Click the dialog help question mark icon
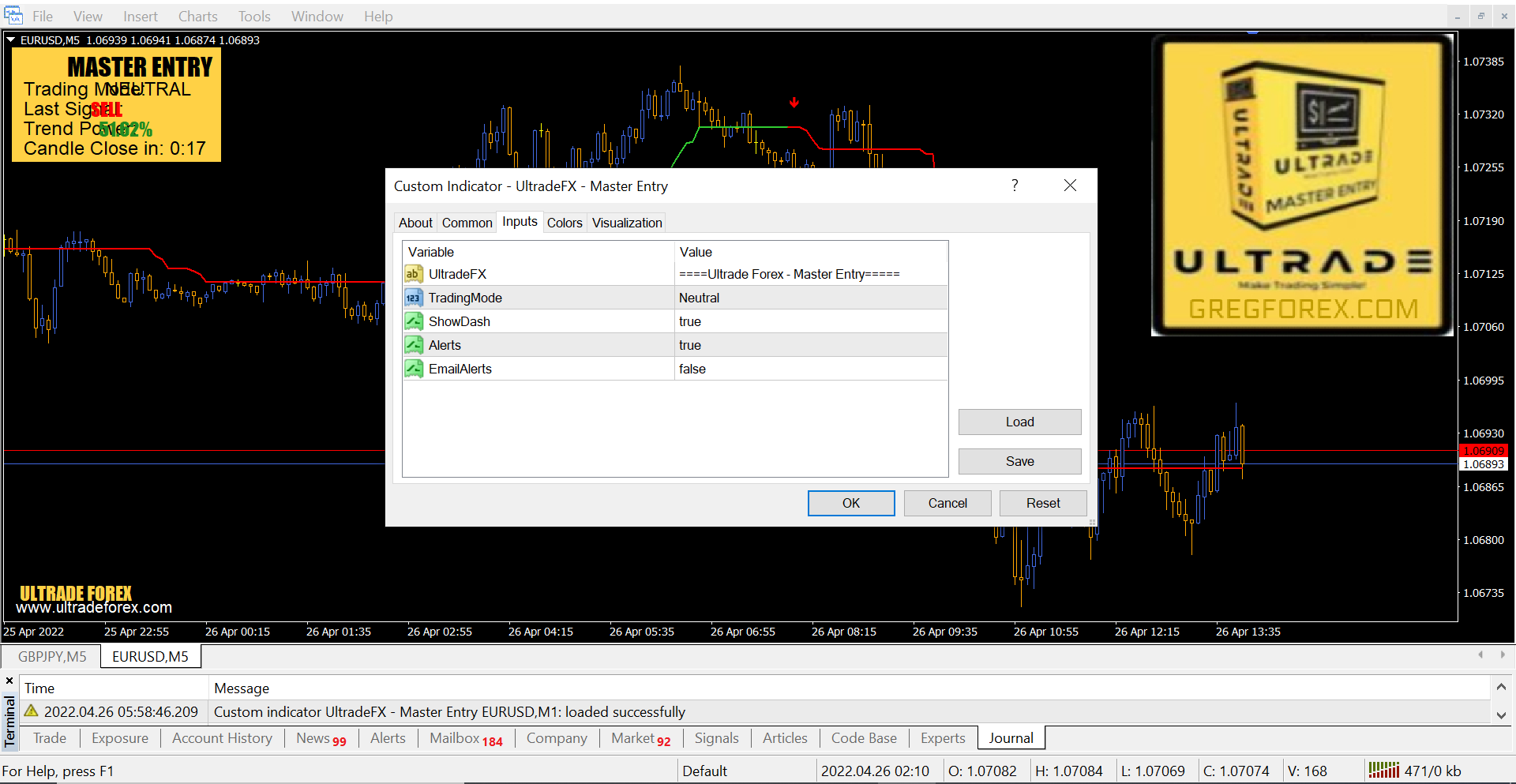This screenshot has height=784, width=1516. coord(1015,186)
